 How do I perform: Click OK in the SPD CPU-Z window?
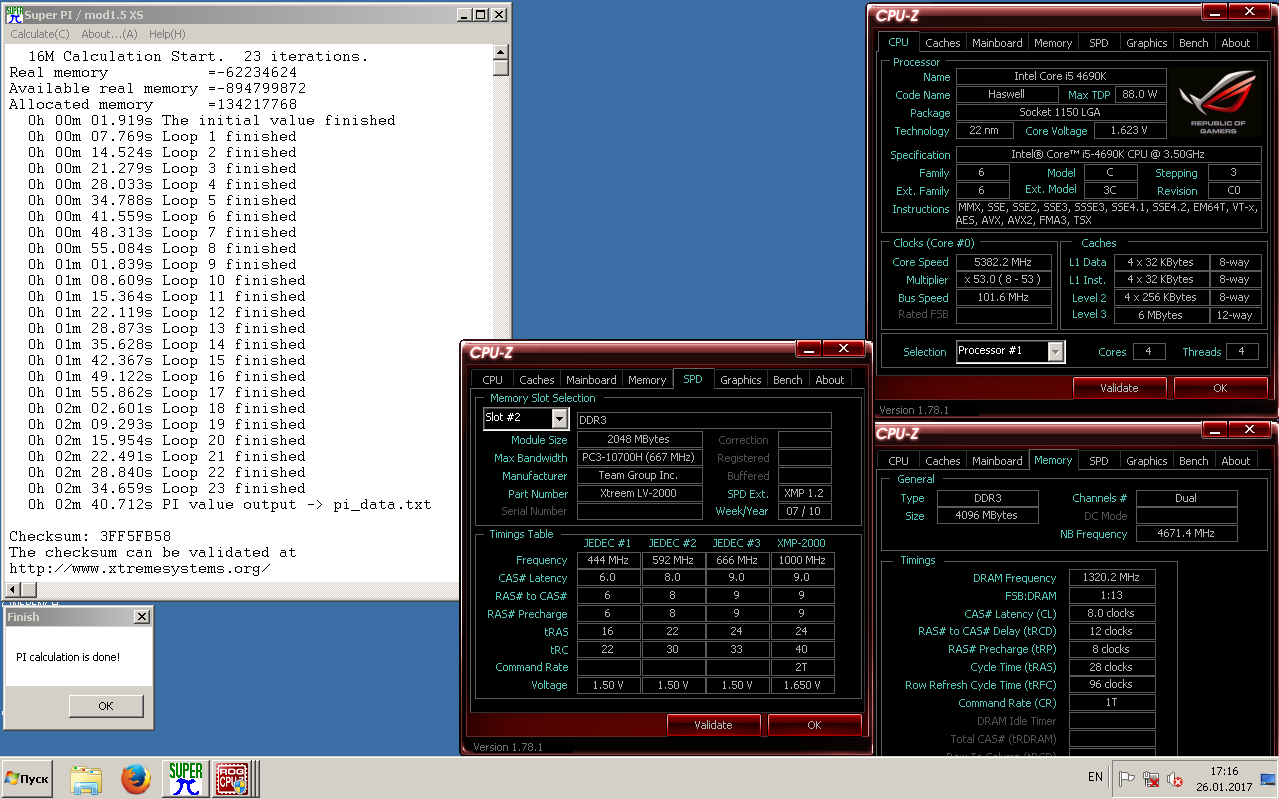coord(814,725)
